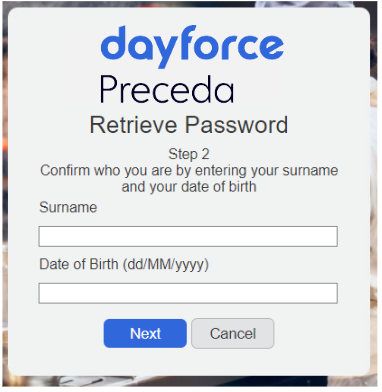The height and width of the screenshot is (392, 382).
Task: Cancel the password retrieval
Action: pos(233,333)
